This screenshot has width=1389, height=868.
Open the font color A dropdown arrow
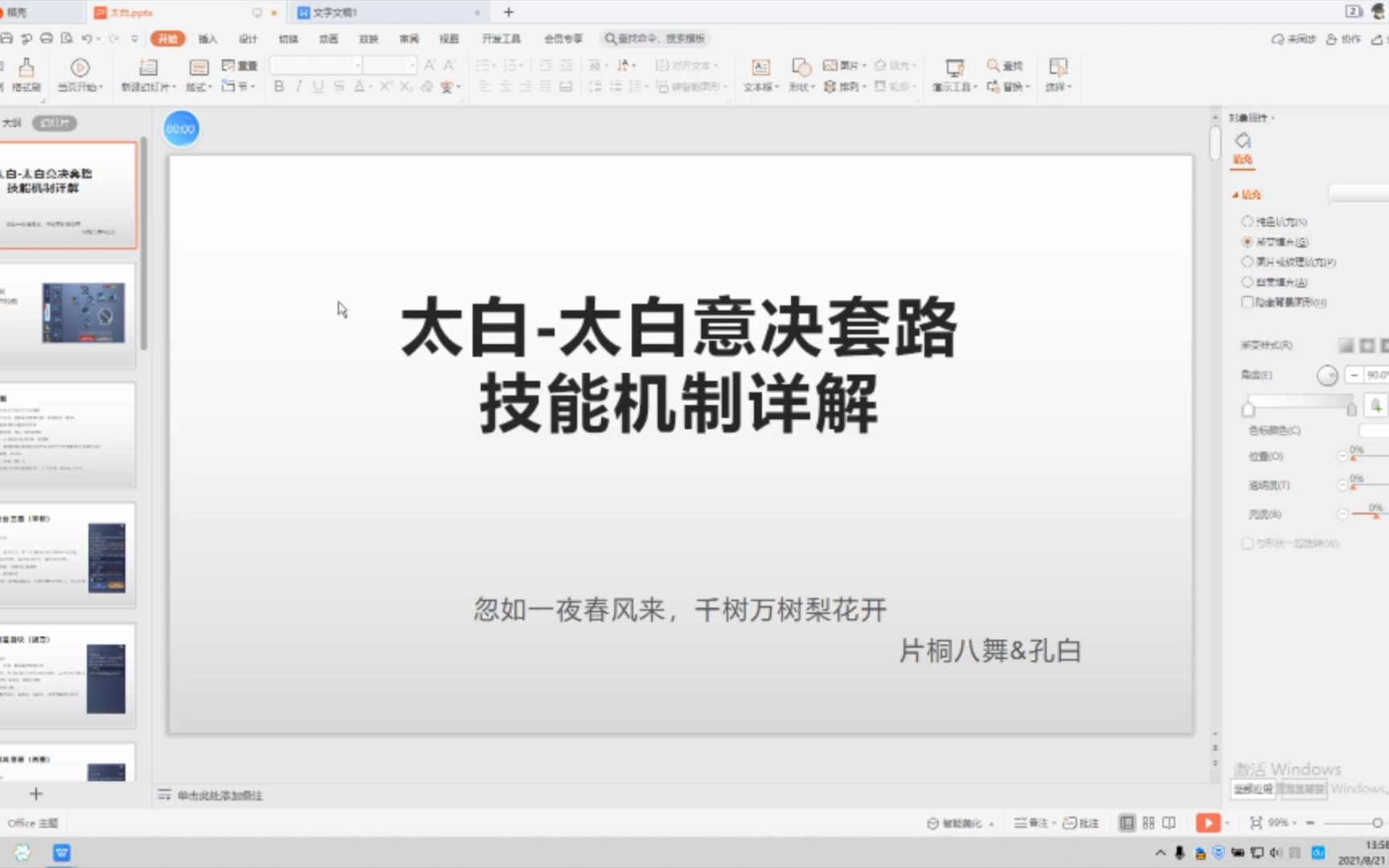pyautogui.click(x=369, y=86)
